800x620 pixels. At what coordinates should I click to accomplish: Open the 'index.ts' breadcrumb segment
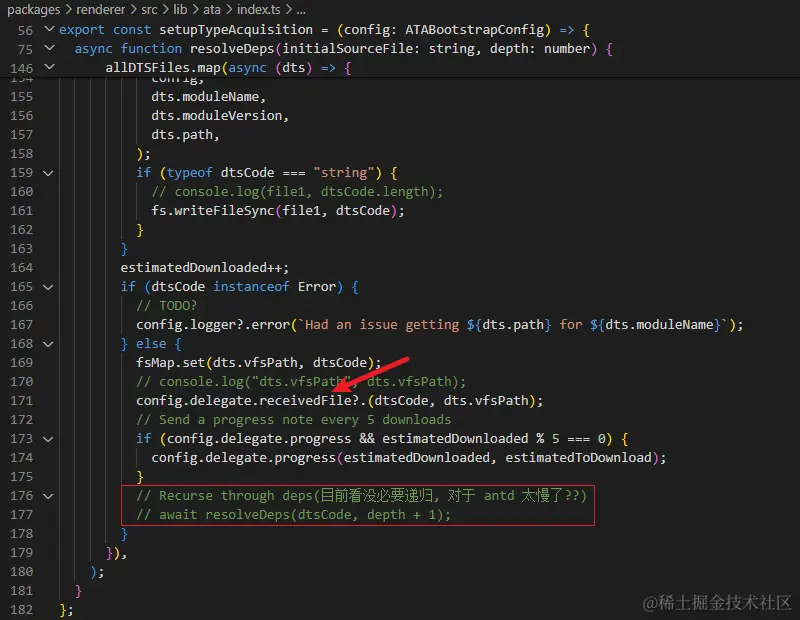coord(259,10)
